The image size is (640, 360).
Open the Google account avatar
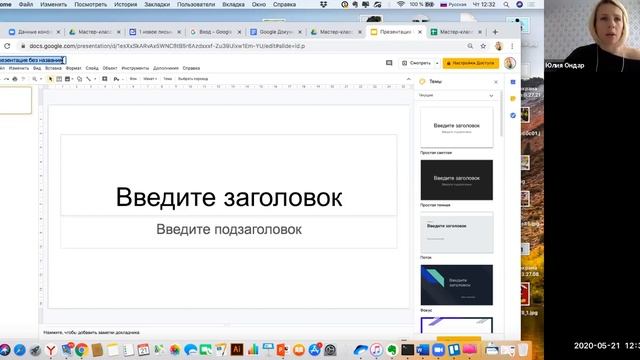pos(510,63)
